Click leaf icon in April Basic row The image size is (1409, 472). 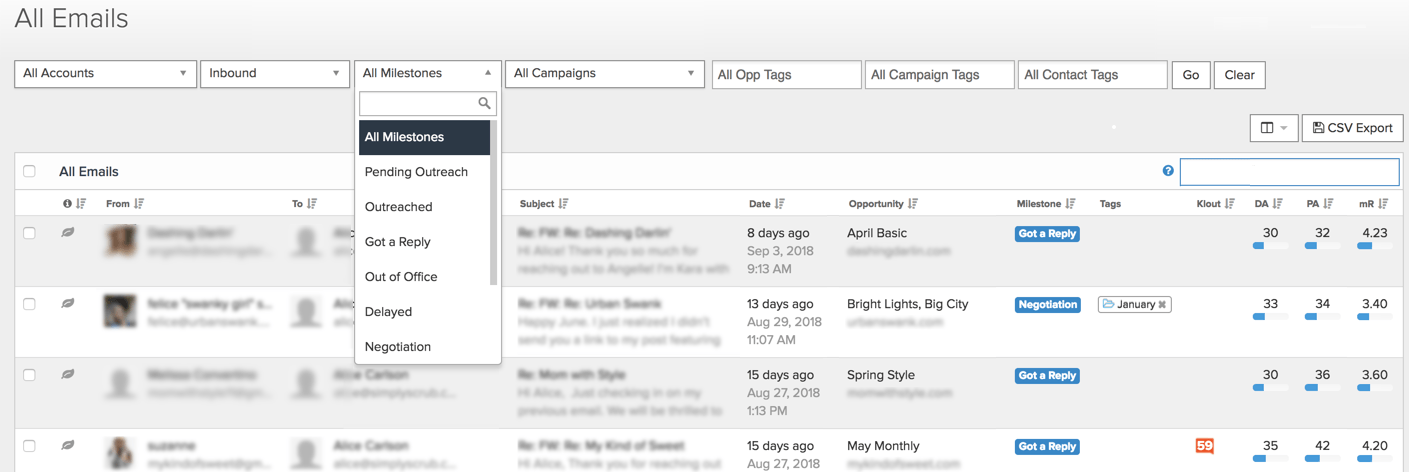68,232
